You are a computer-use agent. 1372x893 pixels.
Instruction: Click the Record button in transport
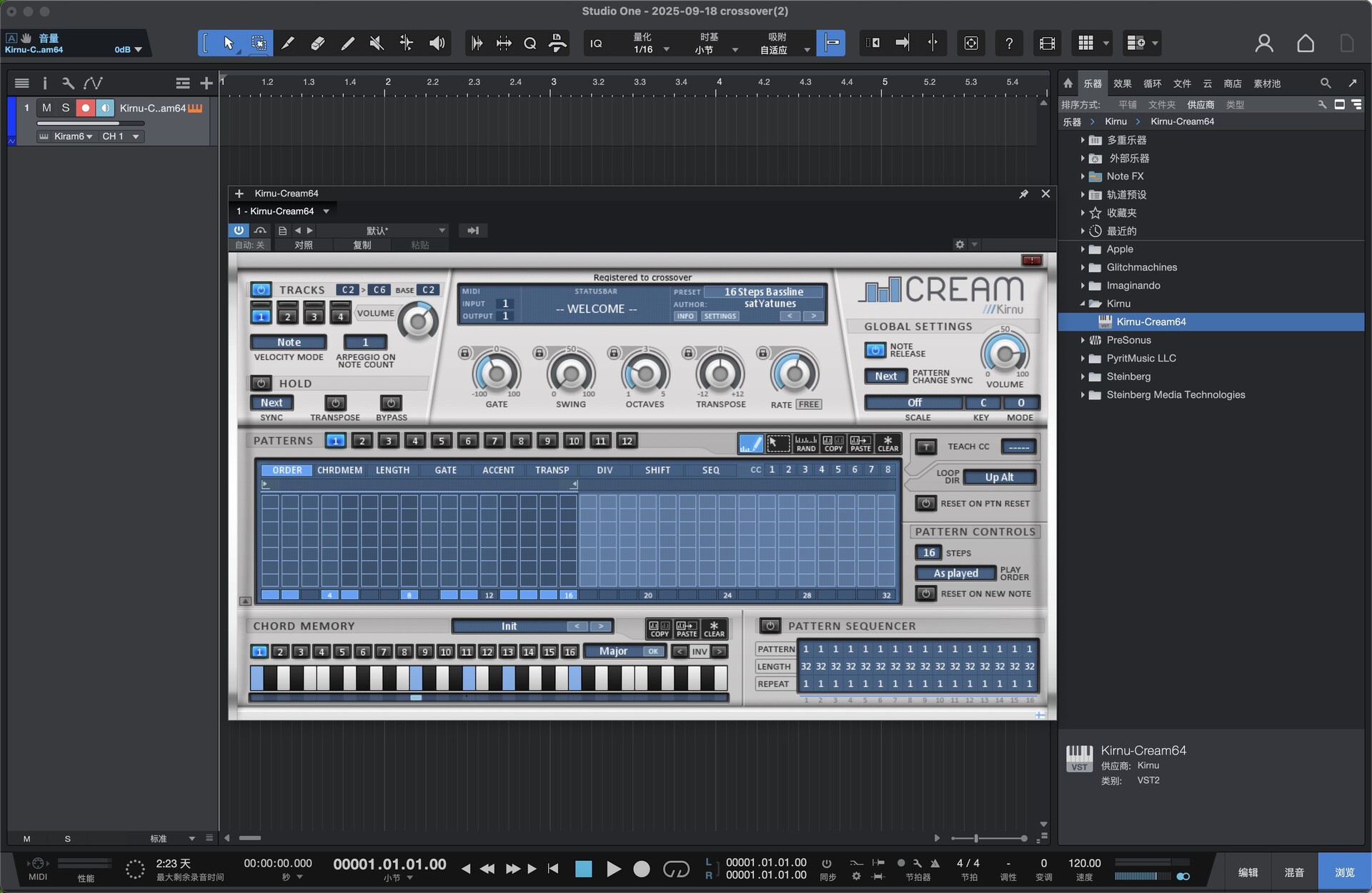pyautogui.click(x=642, y=869)
